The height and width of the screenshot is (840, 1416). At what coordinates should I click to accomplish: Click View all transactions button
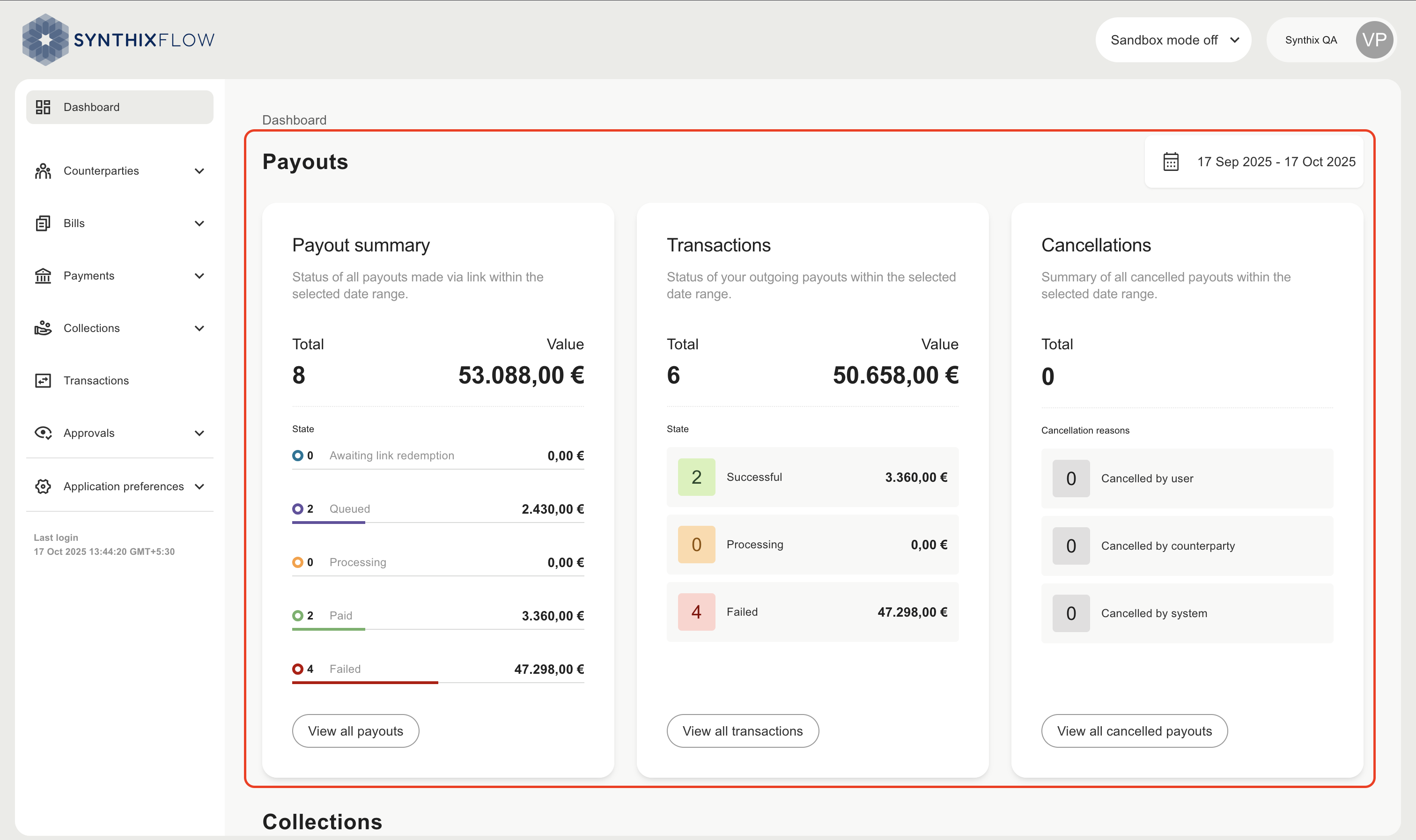[x=743, y=731]
